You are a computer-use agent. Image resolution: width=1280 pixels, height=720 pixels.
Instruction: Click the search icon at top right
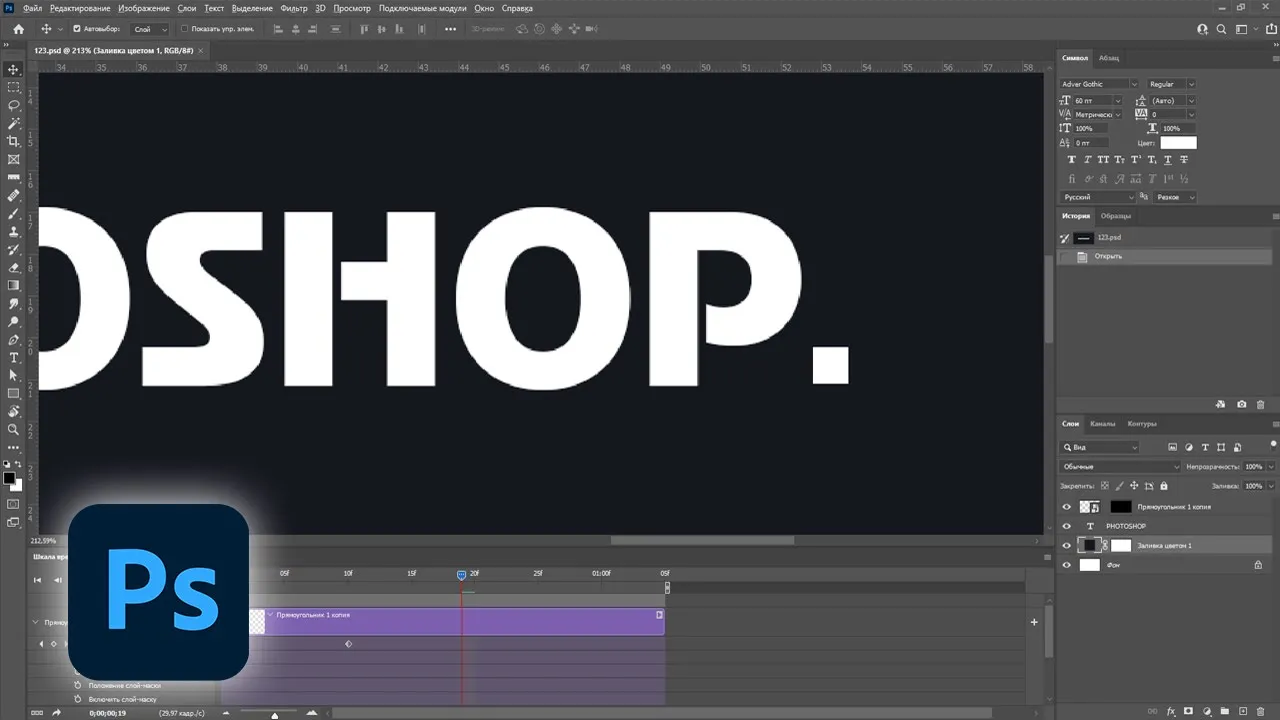pyautogui.click(x=1222, y=29)
